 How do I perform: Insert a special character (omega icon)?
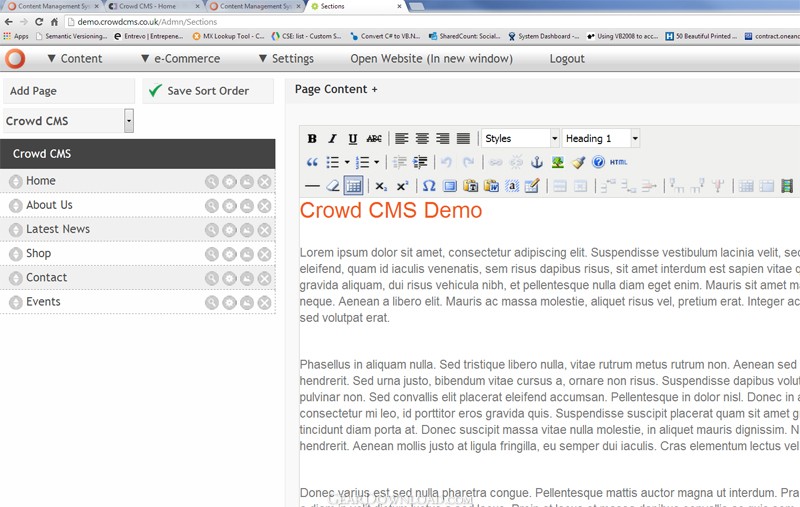click(x=429, y=186)
